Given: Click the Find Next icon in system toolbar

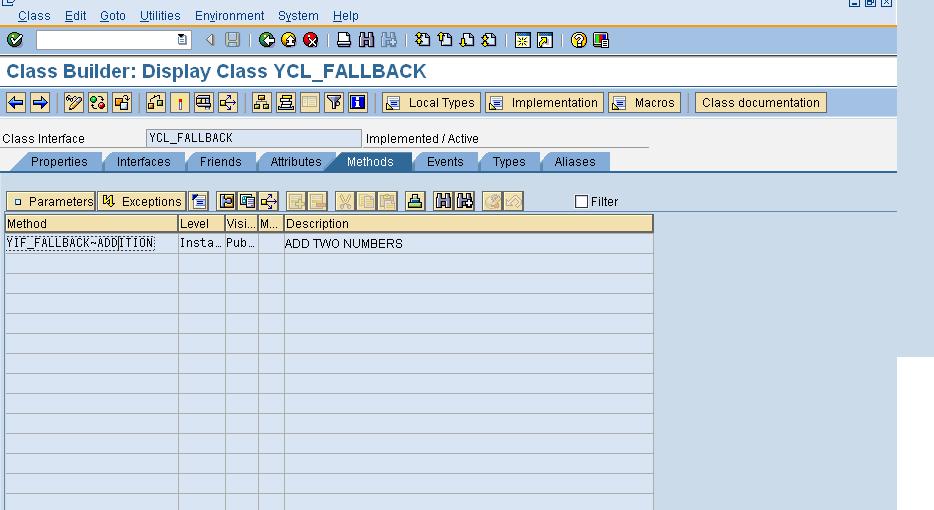Looking at the screenshot, I should (388, 40).
